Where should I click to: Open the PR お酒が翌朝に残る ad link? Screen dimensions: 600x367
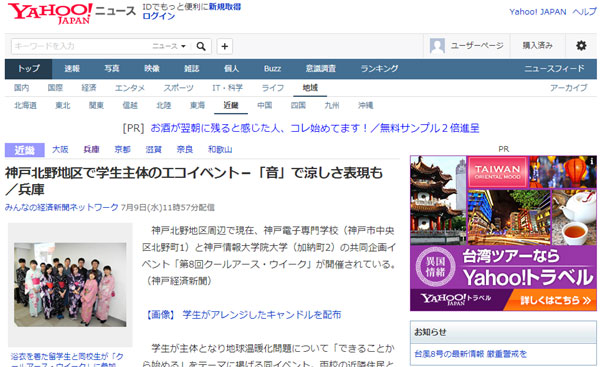click(315, 128)
